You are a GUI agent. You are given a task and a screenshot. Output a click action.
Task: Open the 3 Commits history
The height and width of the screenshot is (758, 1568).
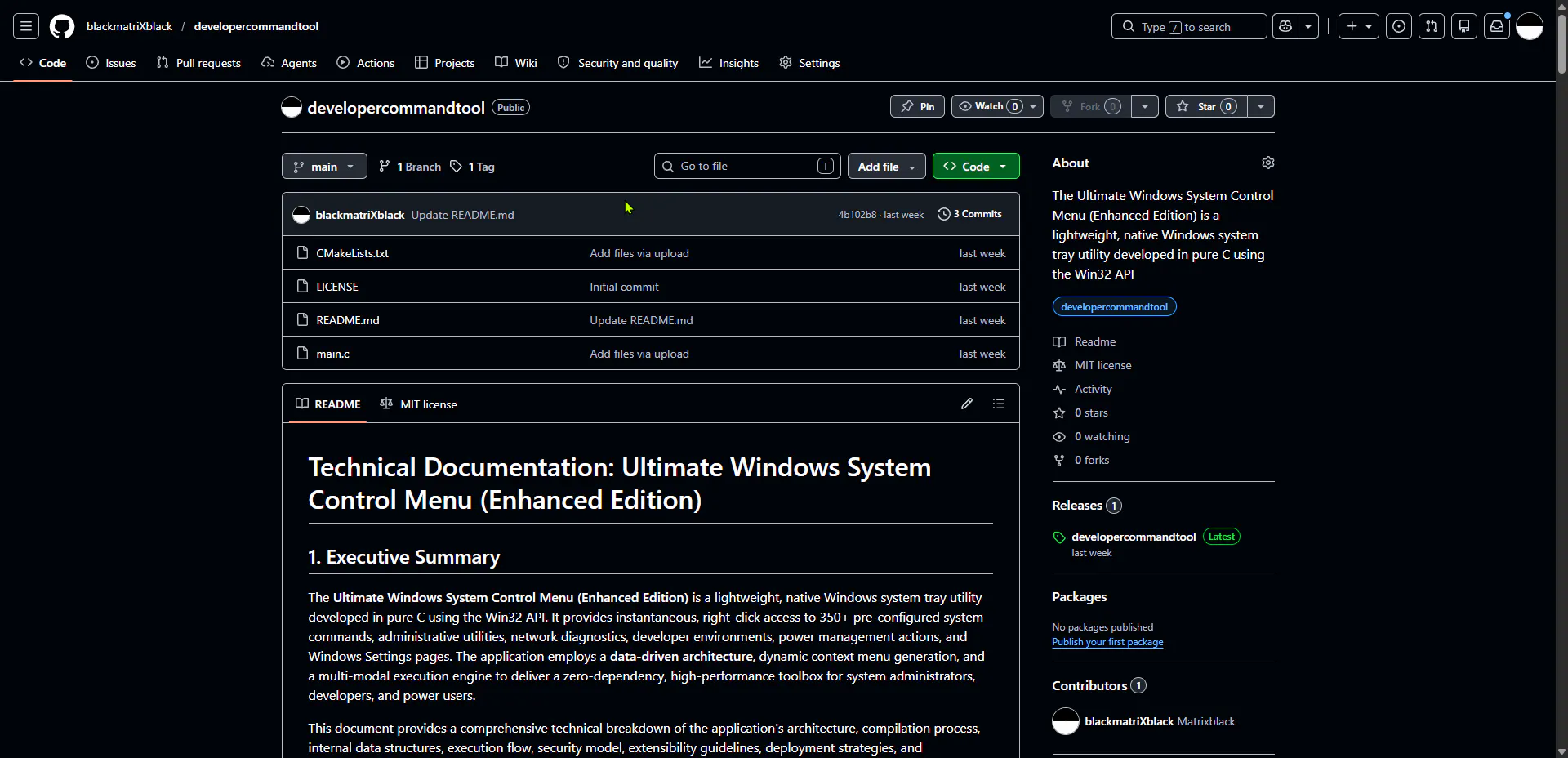(x=969, y=214)
